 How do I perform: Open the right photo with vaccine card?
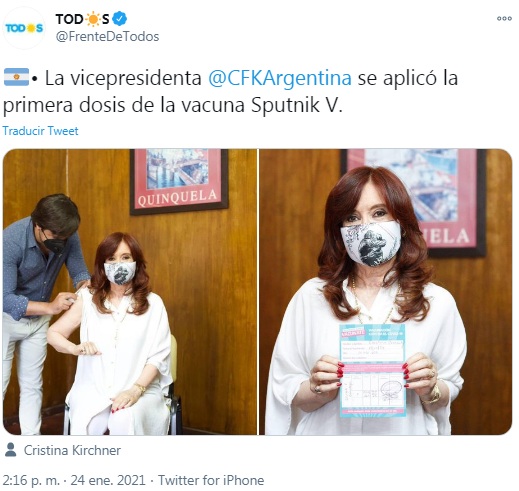[x=386, y=292]
